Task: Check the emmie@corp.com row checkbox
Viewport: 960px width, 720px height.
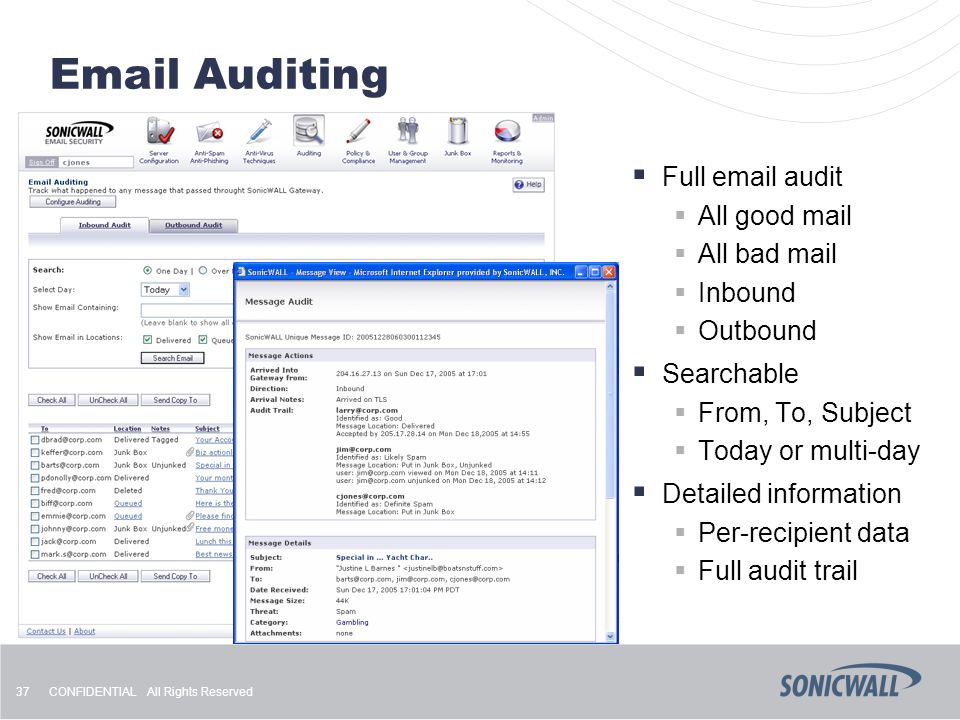Action: pos(35,516)
